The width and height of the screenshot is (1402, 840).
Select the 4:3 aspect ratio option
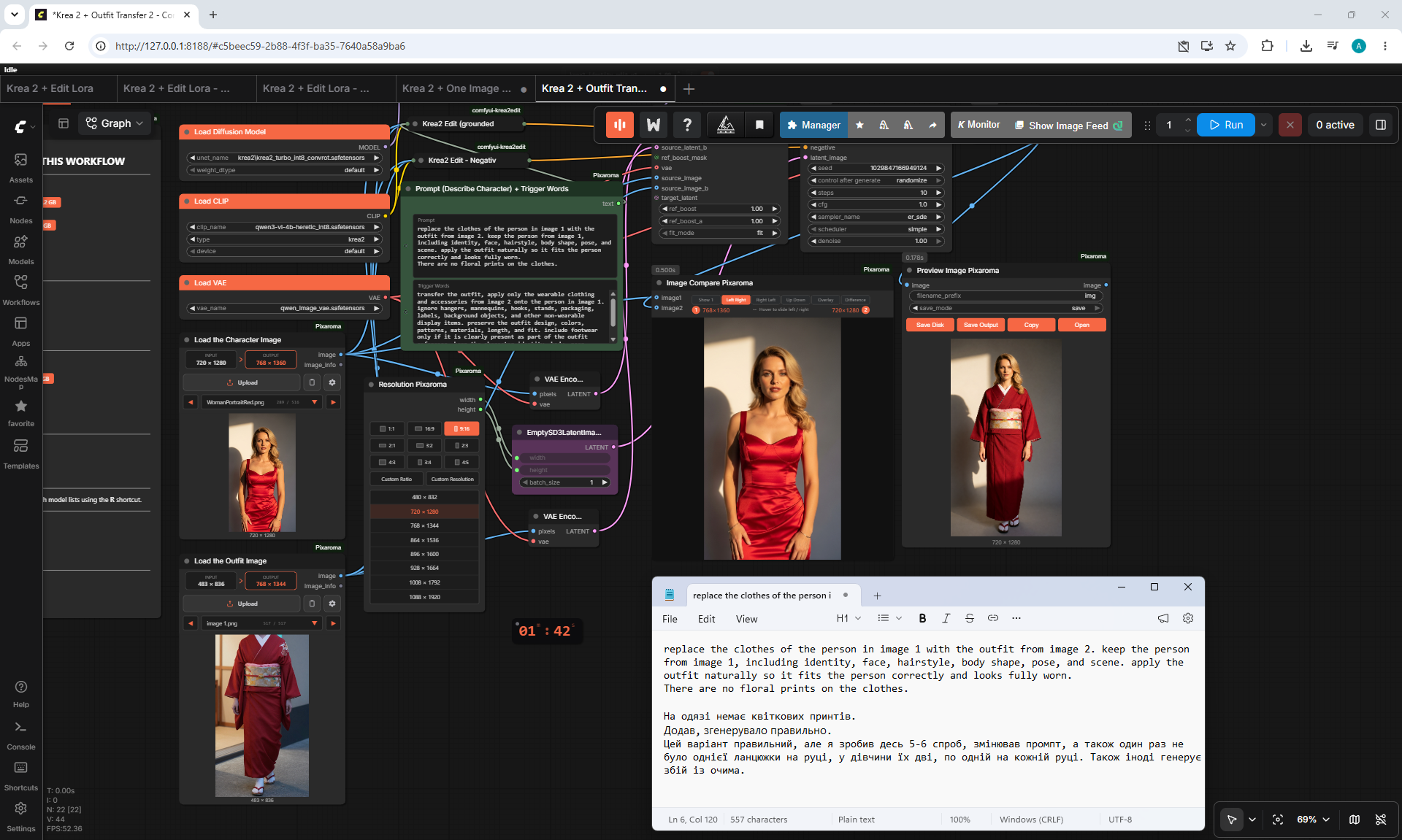387,462
